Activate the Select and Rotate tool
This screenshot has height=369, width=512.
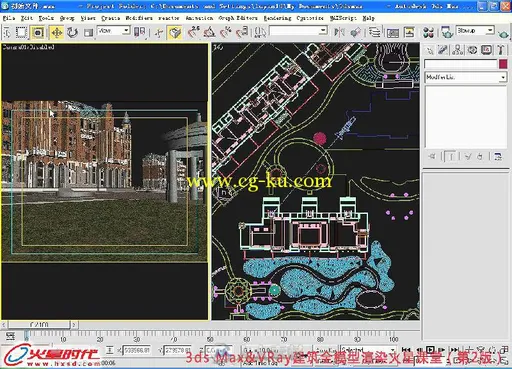tap(72, 32)
